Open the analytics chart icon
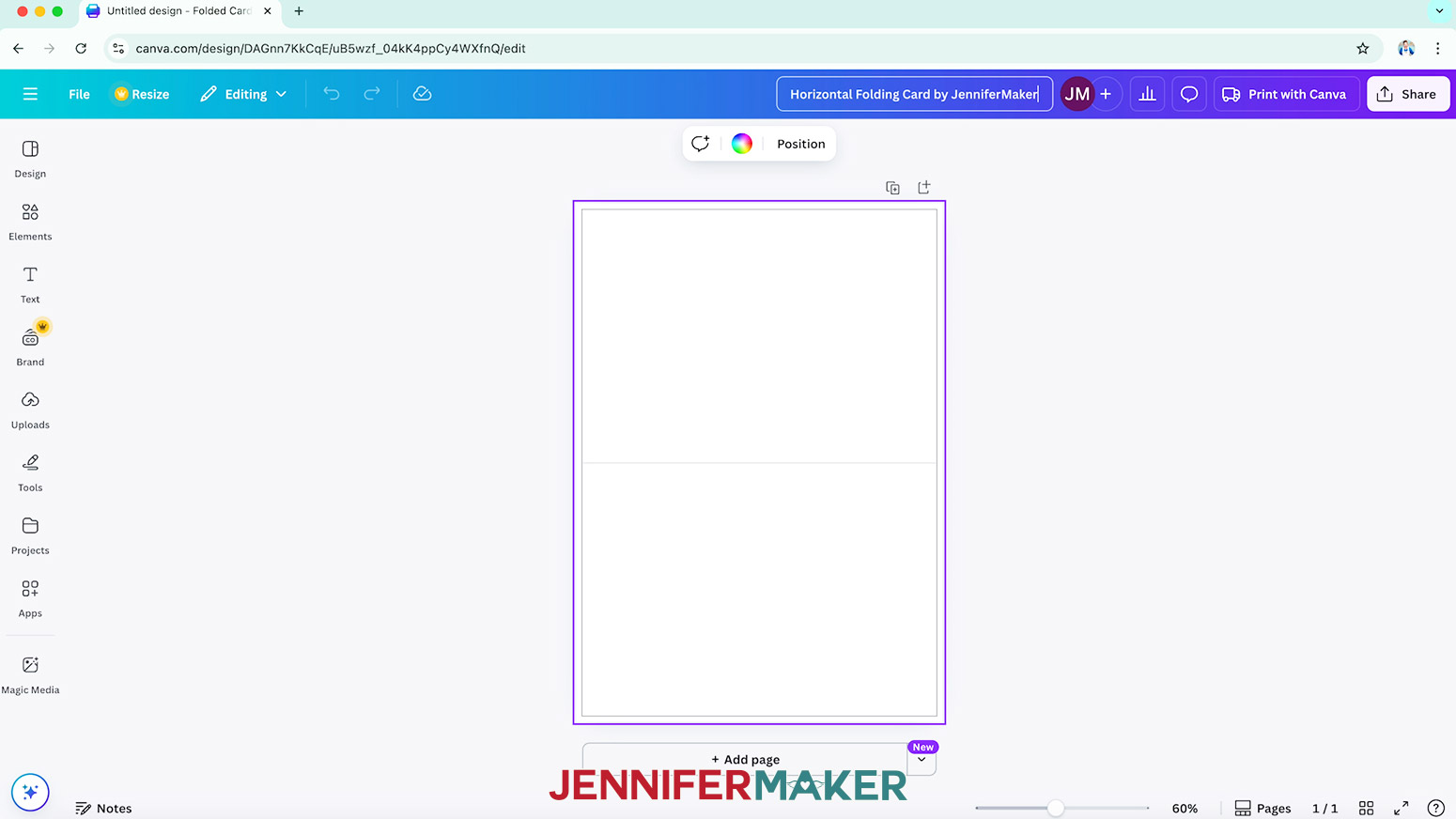This screenshot has width=1456, height=819. point(1147,94)
